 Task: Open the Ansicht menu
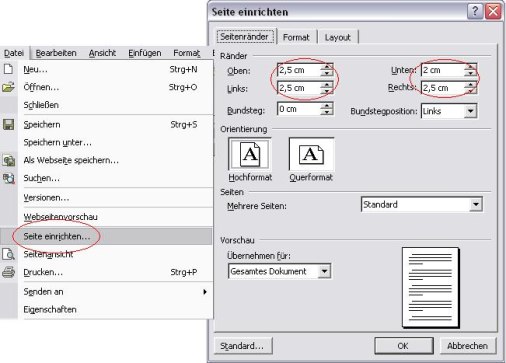102,53
